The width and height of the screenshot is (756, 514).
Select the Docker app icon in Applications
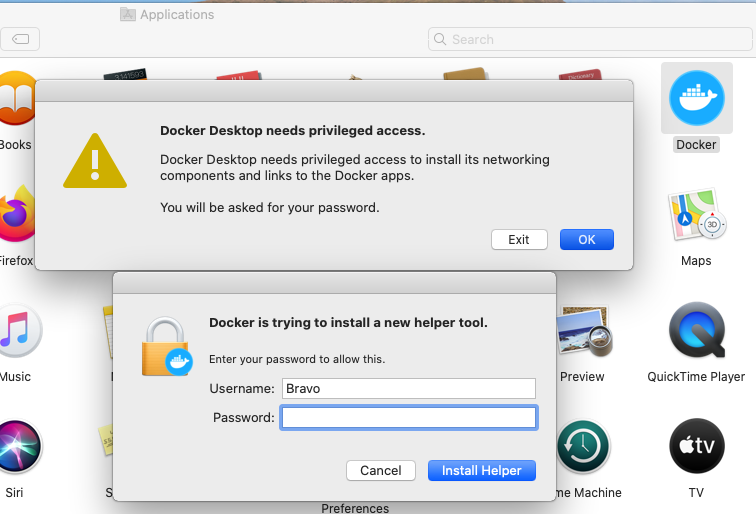coord(697,98)
